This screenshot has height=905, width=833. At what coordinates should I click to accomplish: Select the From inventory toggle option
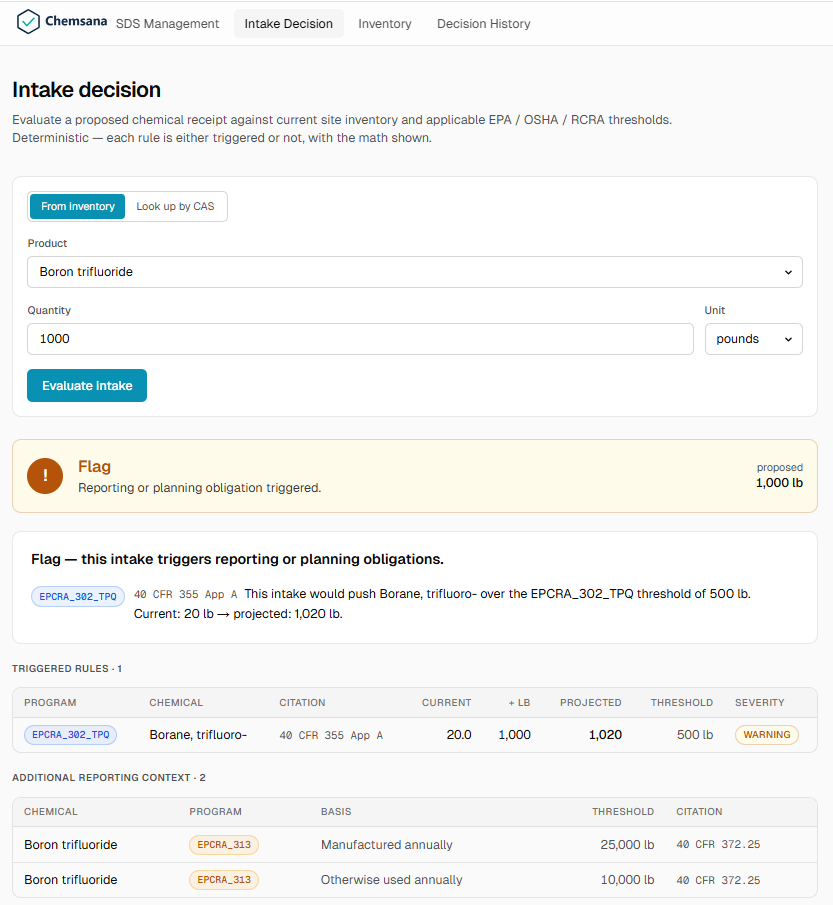[77, 206]
